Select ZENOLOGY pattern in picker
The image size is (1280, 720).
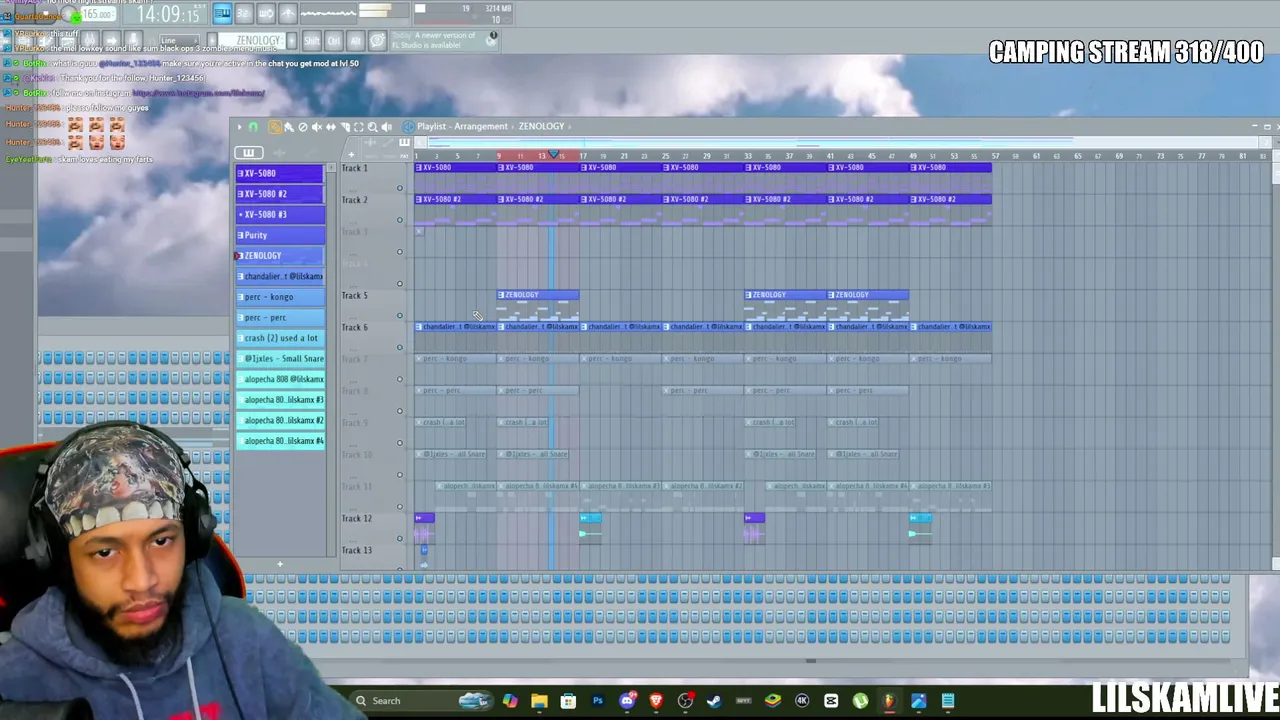(x=280, y=256)
